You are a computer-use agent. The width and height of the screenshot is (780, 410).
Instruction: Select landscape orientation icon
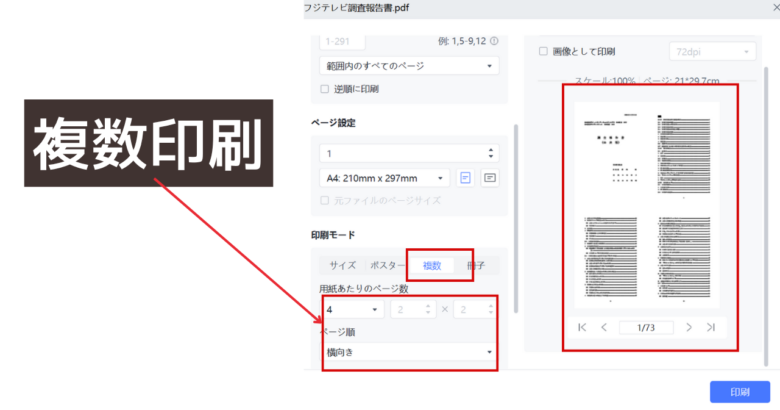coord(489,178)
